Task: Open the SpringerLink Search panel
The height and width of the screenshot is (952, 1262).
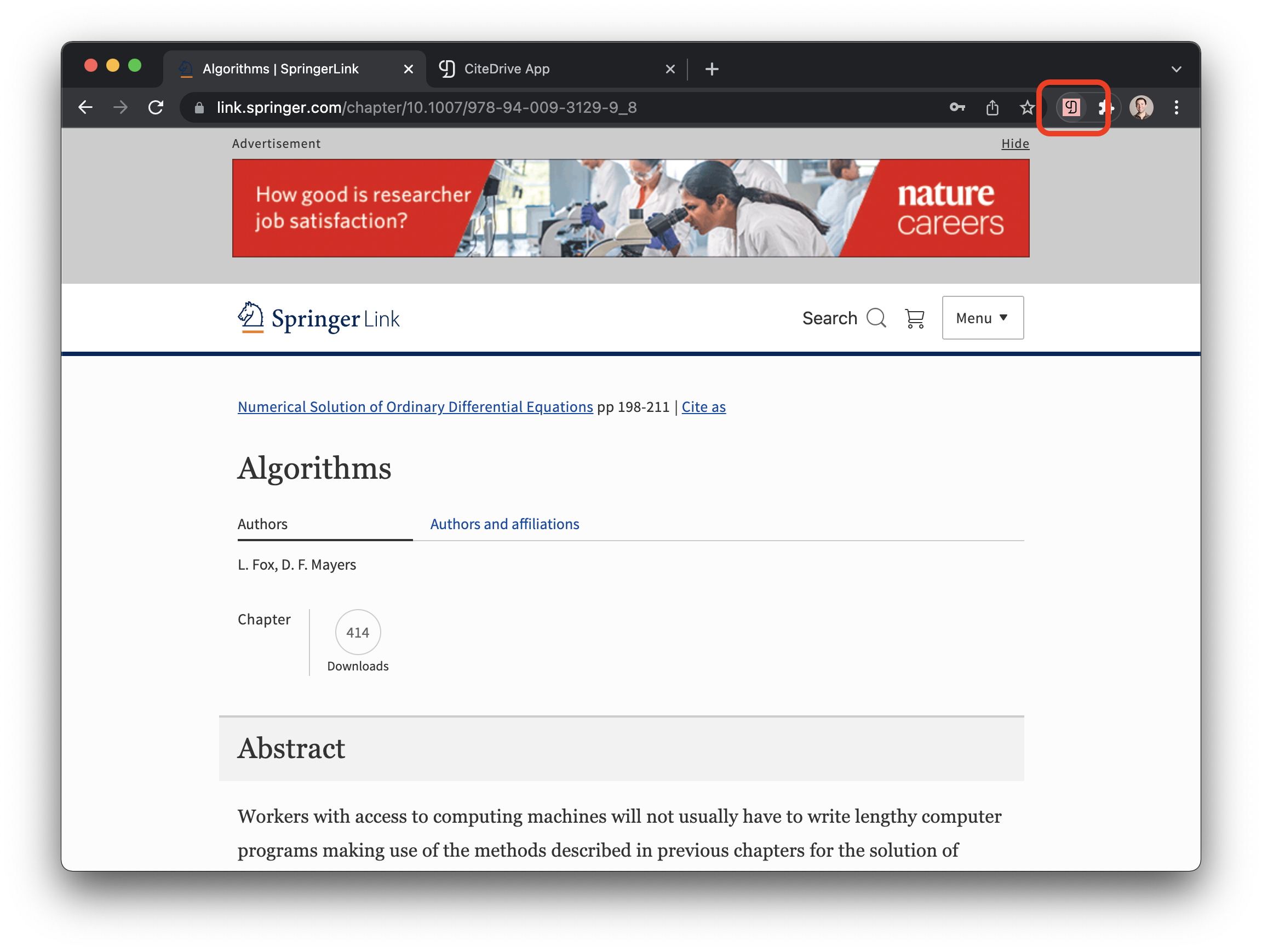Action: coord(844,317)
